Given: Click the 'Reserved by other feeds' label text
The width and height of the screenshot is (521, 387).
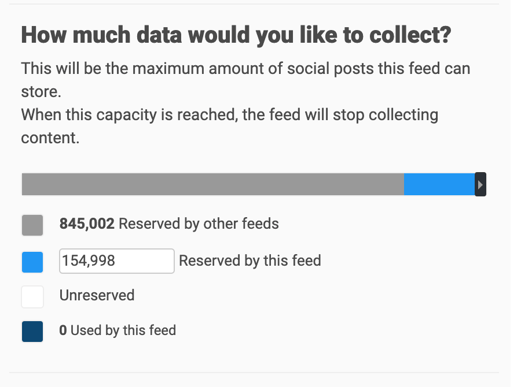Looking at the screenshot, I should tap(199, 224).
